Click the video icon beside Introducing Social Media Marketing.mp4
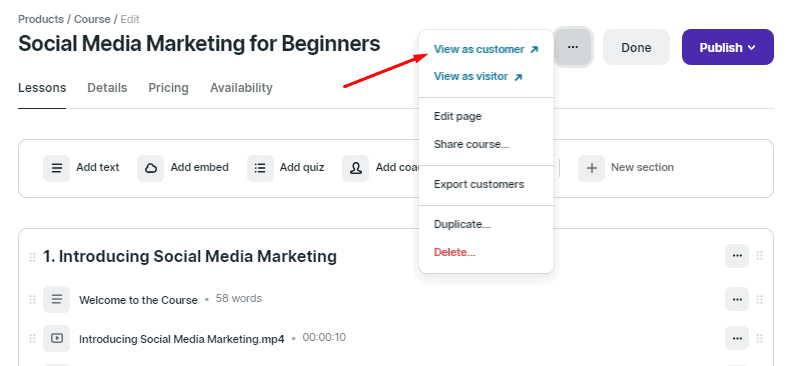The width and height of the screenshot is (800, 366). point(57,338)
